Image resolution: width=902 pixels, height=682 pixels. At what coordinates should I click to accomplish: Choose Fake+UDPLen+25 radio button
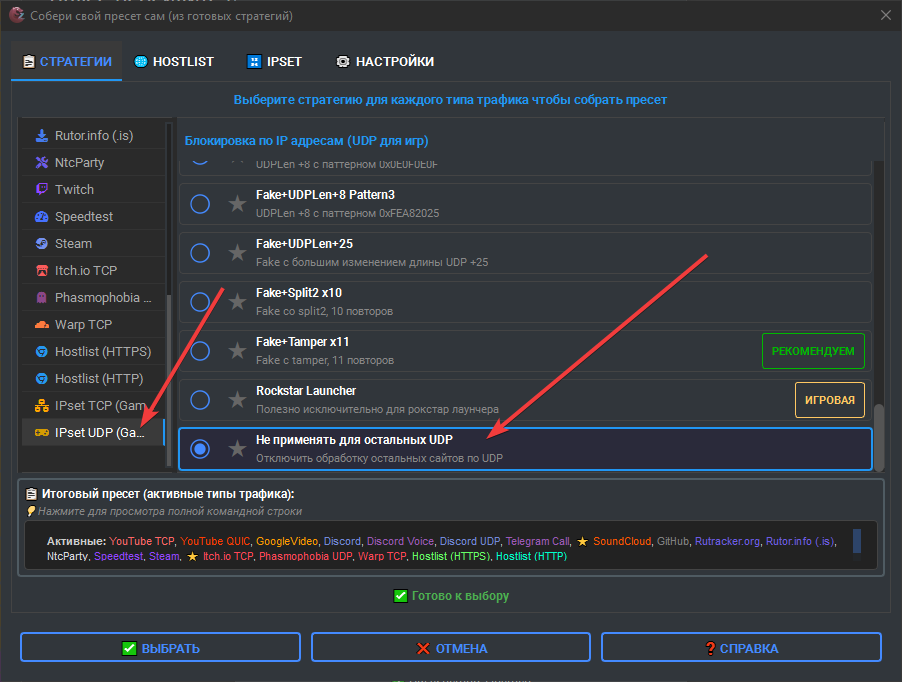[200, 252]
